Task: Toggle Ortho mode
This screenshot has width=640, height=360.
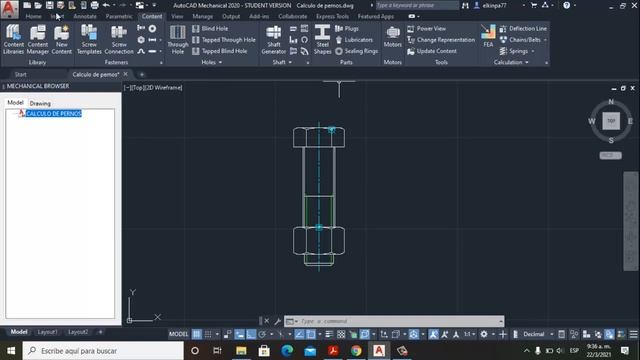Action: pyautogui.click(x=251, y=334)
